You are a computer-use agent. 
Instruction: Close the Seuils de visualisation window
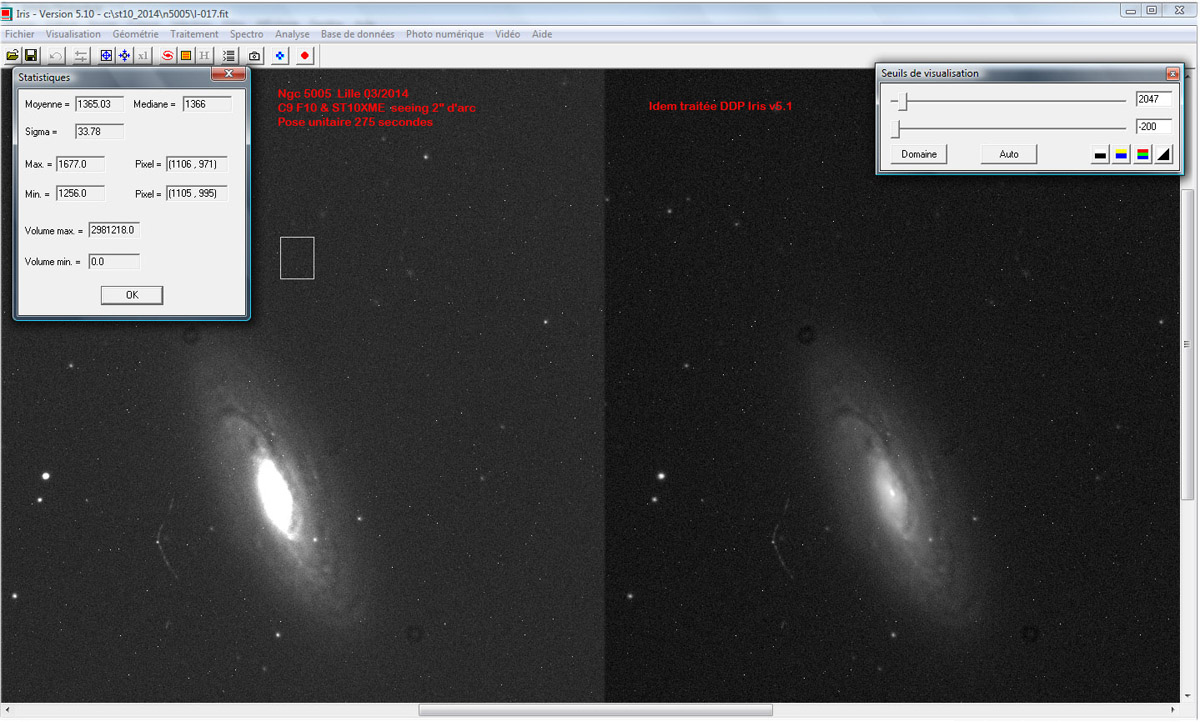coord(1172,73)
